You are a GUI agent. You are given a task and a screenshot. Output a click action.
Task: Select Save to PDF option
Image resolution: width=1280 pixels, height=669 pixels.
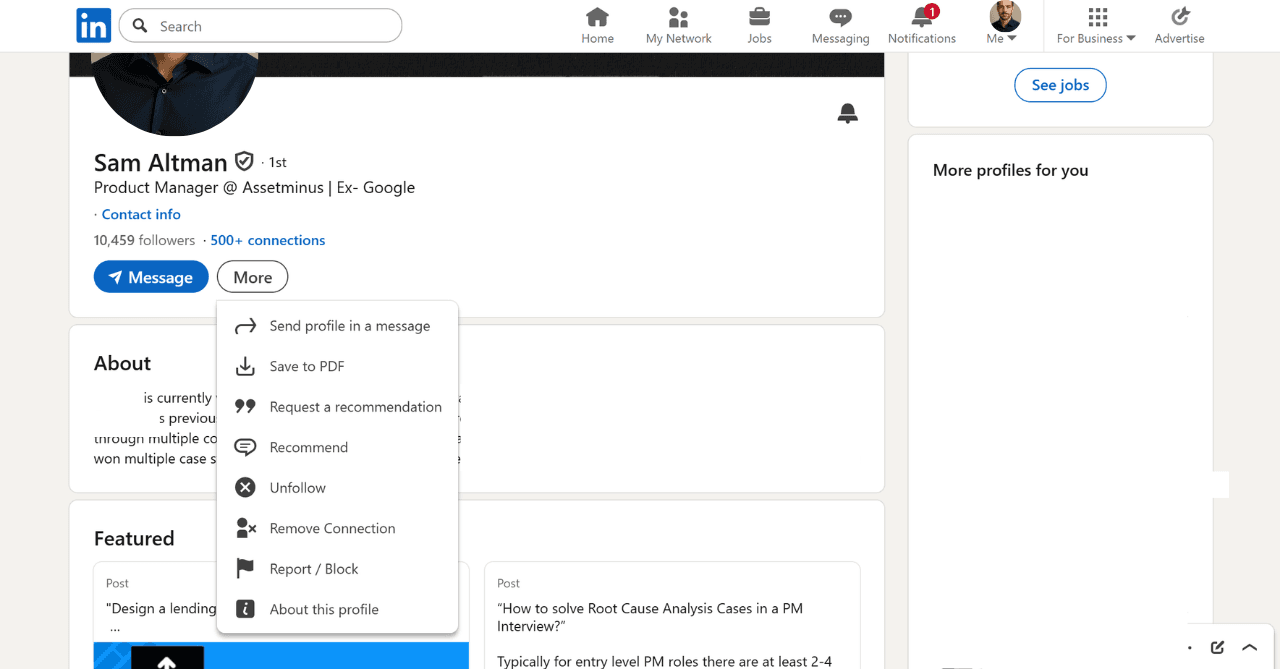pyautogui.click(x=307, y=367)
